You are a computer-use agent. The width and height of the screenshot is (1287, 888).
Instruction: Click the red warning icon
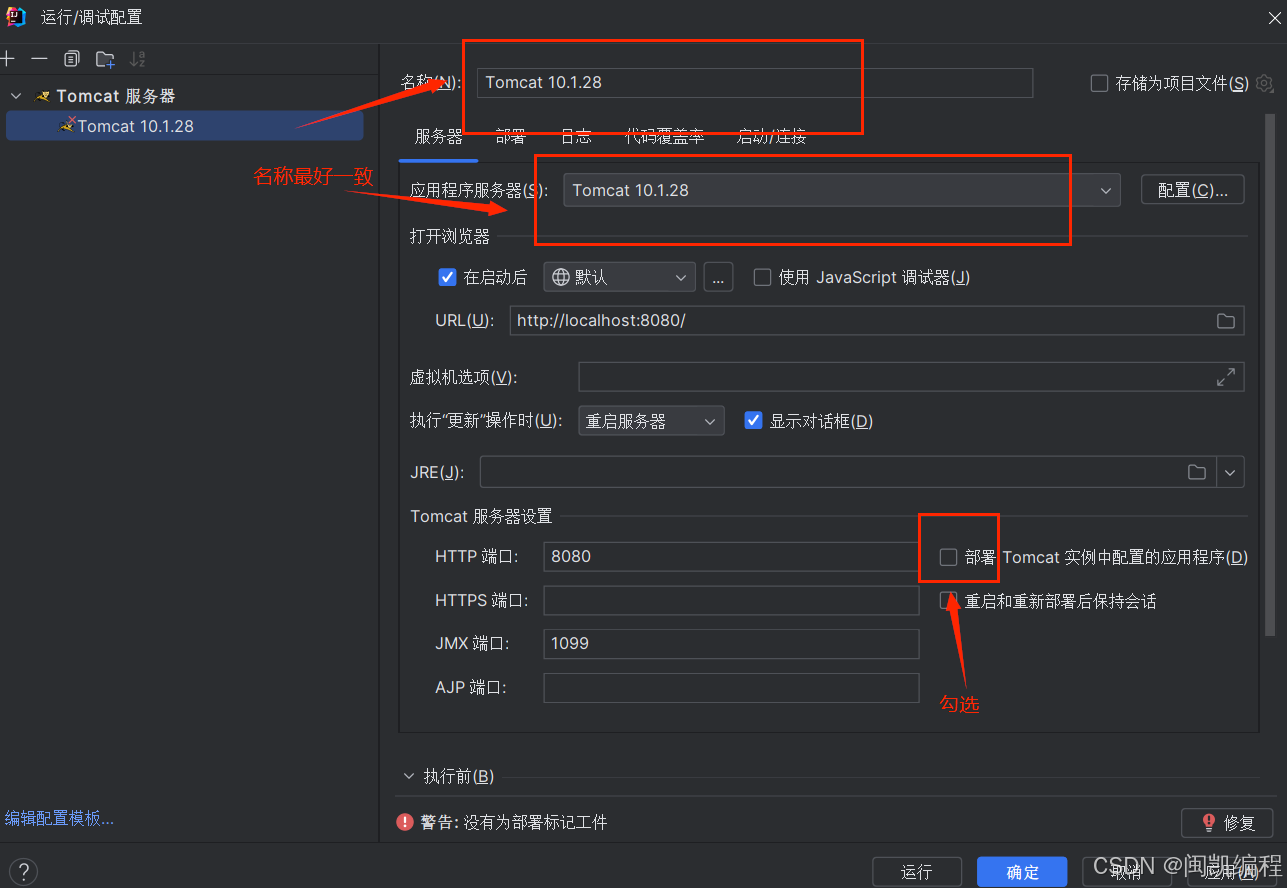click(405, 822)
